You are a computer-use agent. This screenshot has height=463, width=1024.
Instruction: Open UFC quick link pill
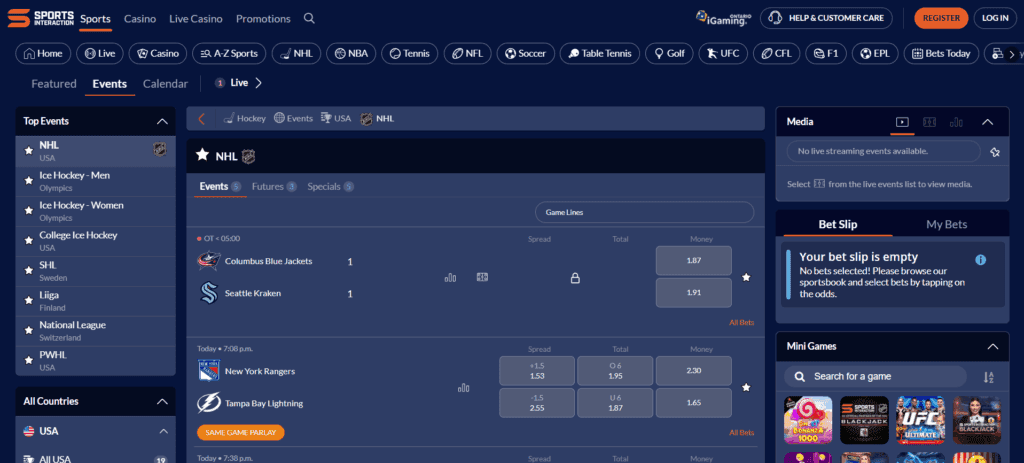click(x=723, y=54)
